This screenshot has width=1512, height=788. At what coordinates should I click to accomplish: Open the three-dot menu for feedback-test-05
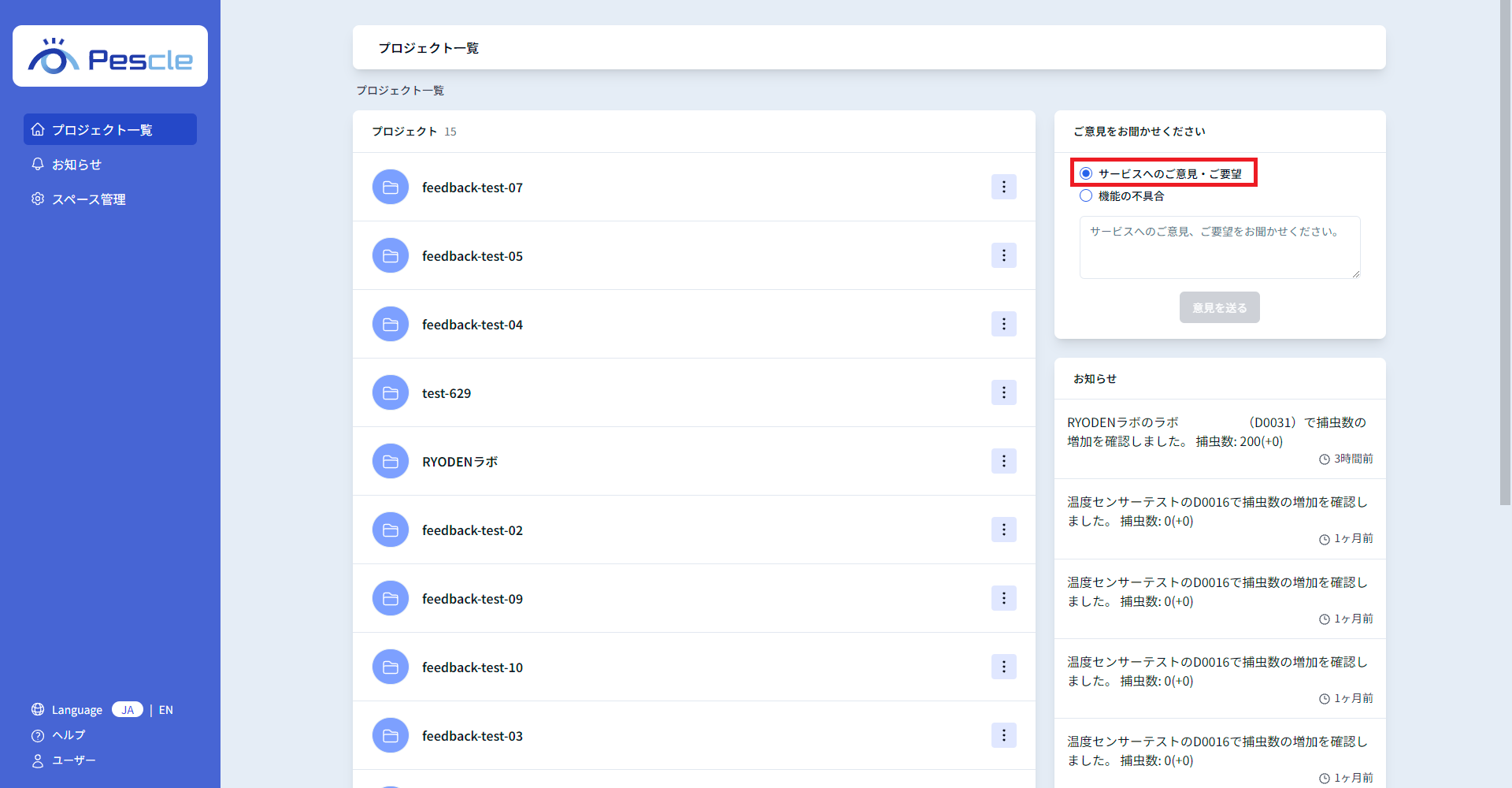[1003, 255]
